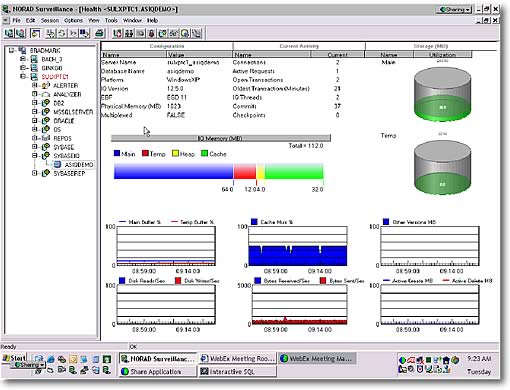Expand the SYBASE tree node
Viewport: 510px width, 390px height.
pyautogui.click(x=34, y=147)
